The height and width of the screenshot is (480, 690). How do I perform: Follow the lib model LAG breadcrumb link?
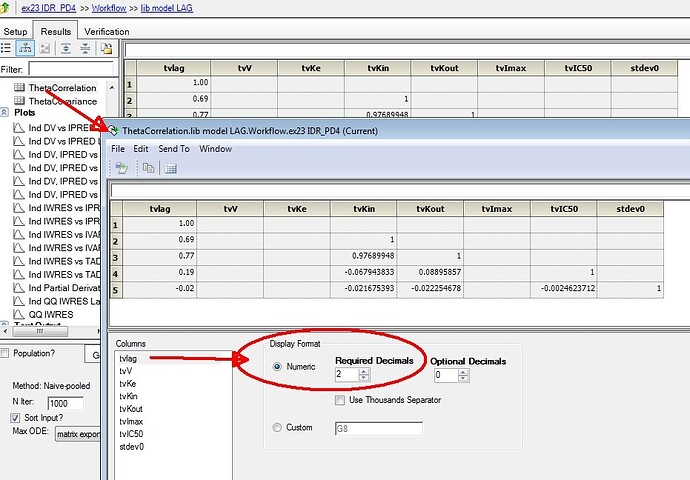click(x=167, y=8)
